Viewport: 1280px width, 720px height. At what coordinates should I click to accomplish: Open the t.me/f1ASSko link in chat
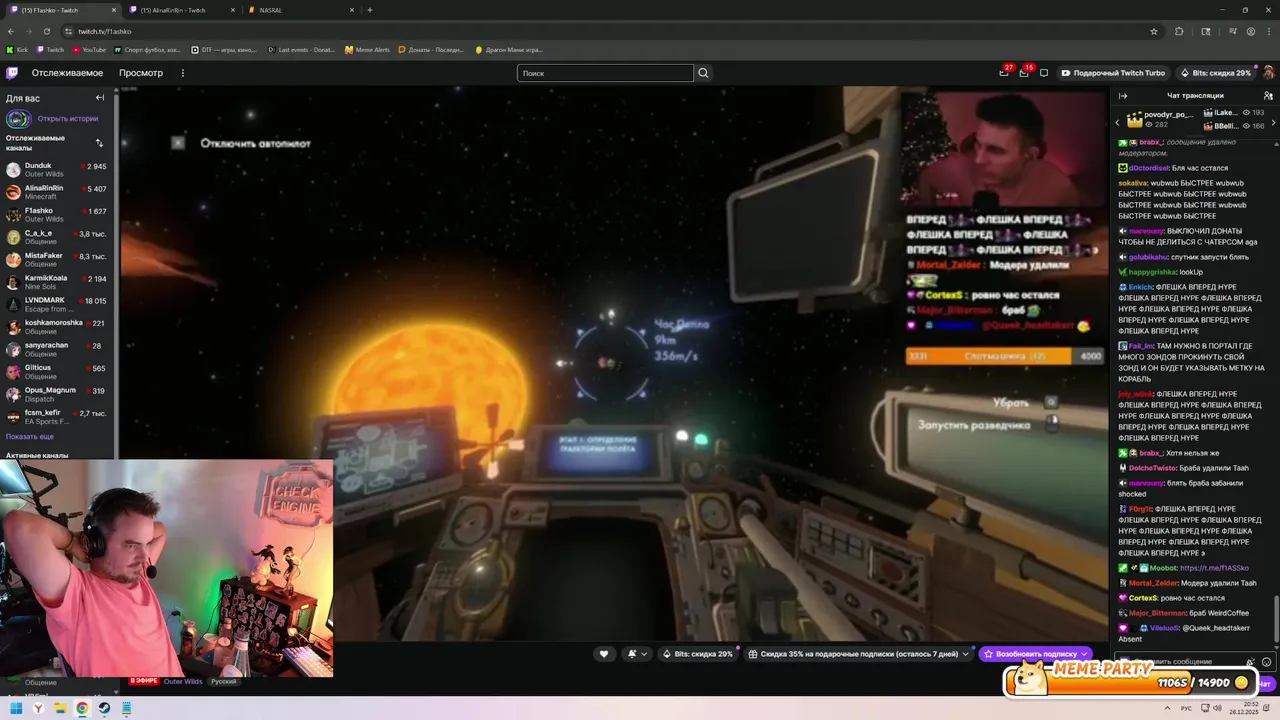[x=1214, y=568]
